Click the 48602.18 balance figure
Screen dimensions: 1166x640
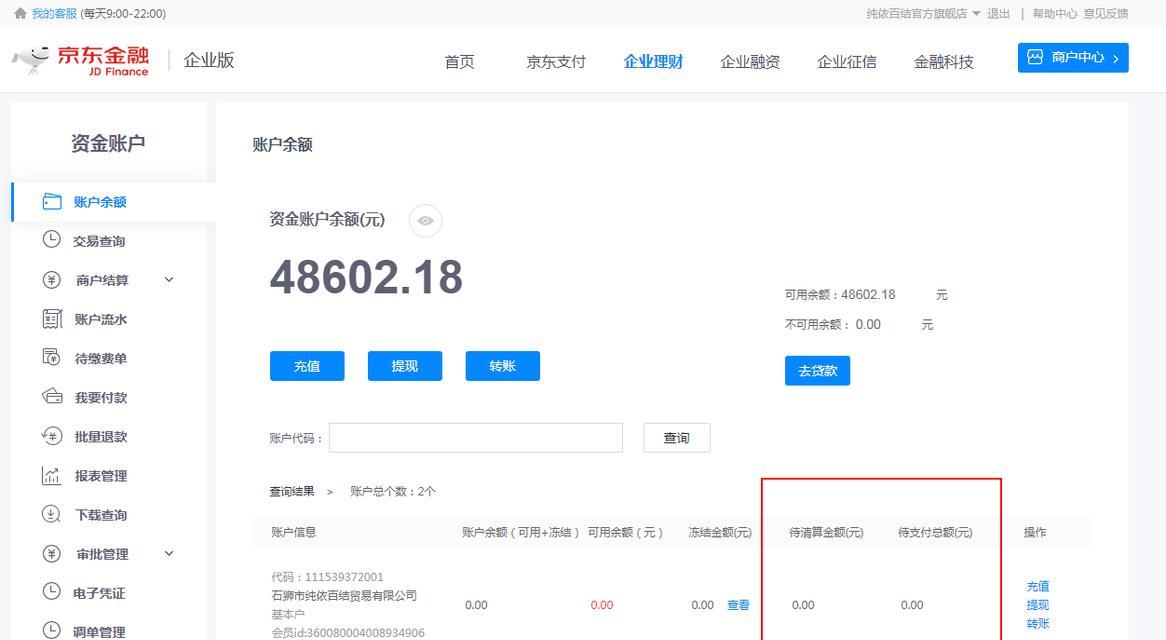click(x=366, y=277)
